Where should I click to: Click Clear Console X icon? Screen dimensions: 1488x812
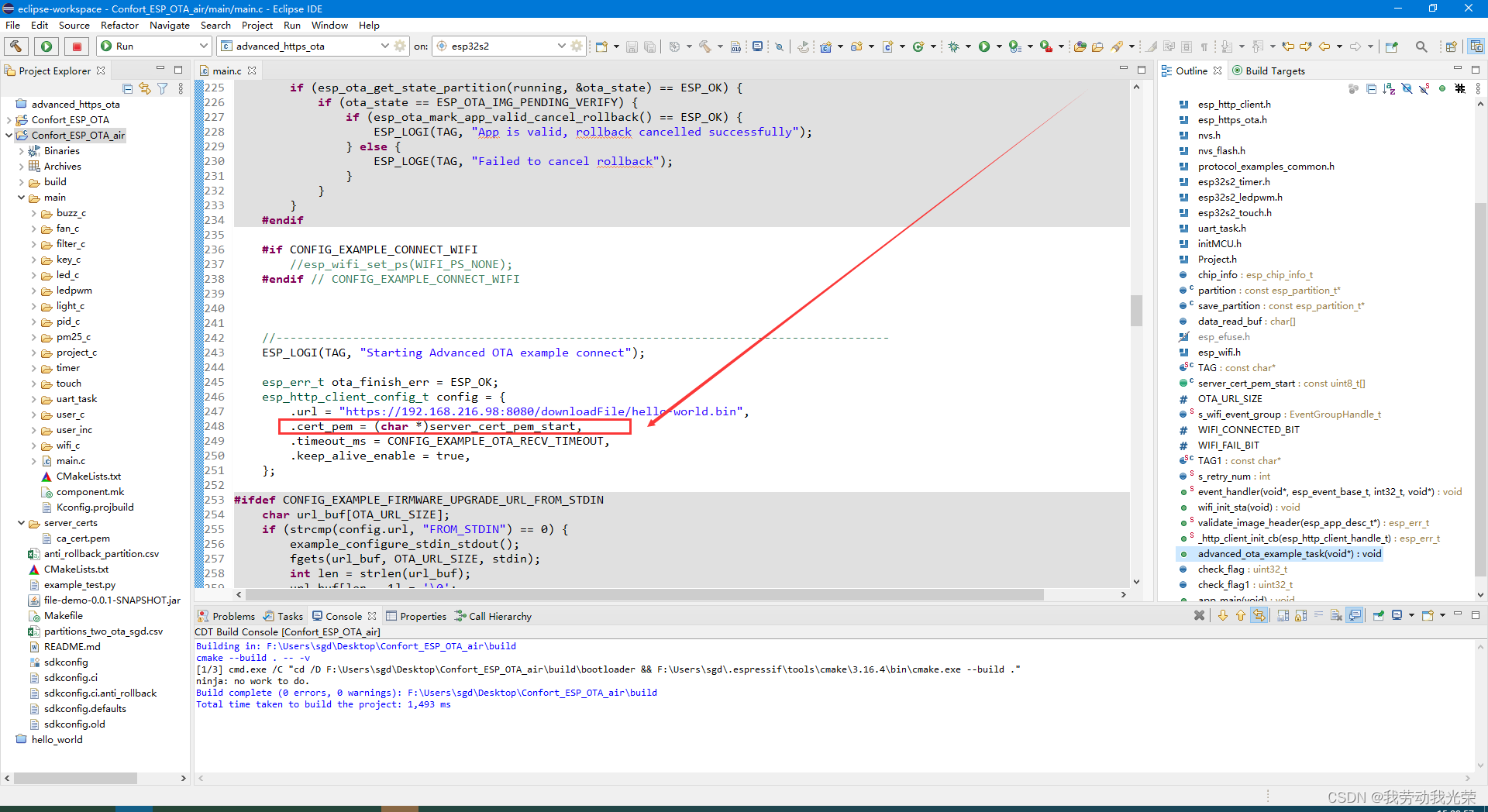pyautogui.click(x=1199, y=615)
